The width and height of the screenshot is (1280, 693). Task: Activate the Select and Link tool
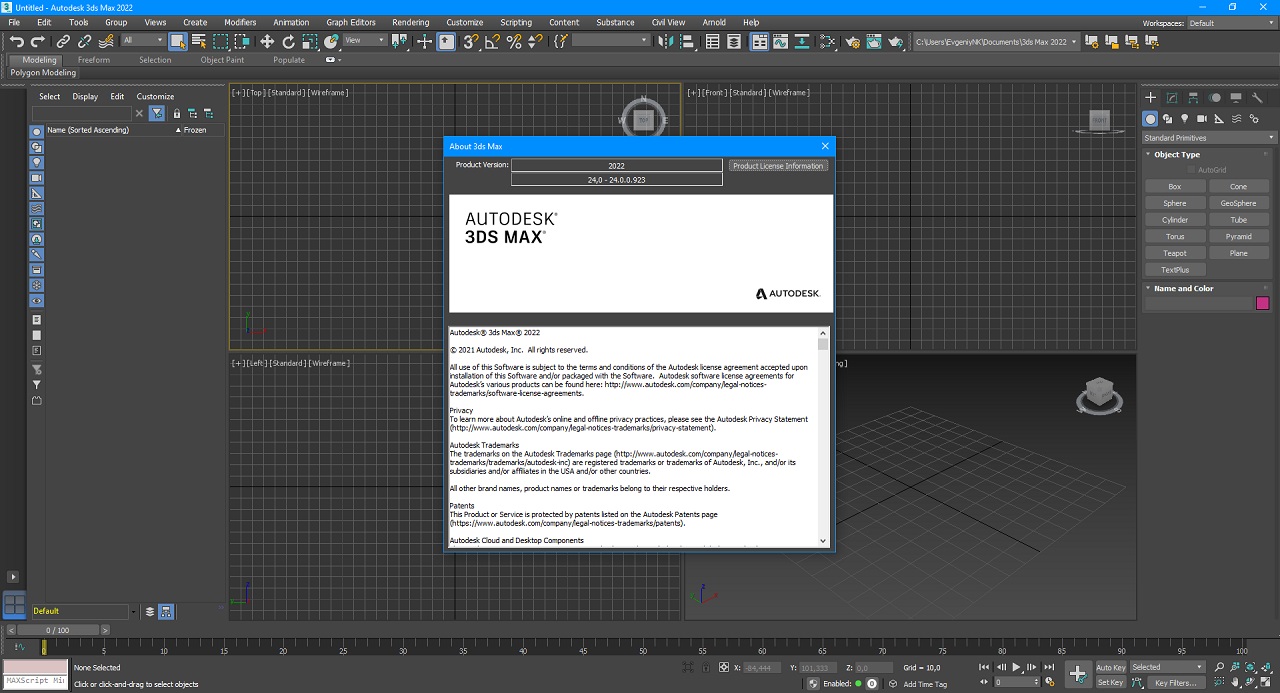coord(63,41)
